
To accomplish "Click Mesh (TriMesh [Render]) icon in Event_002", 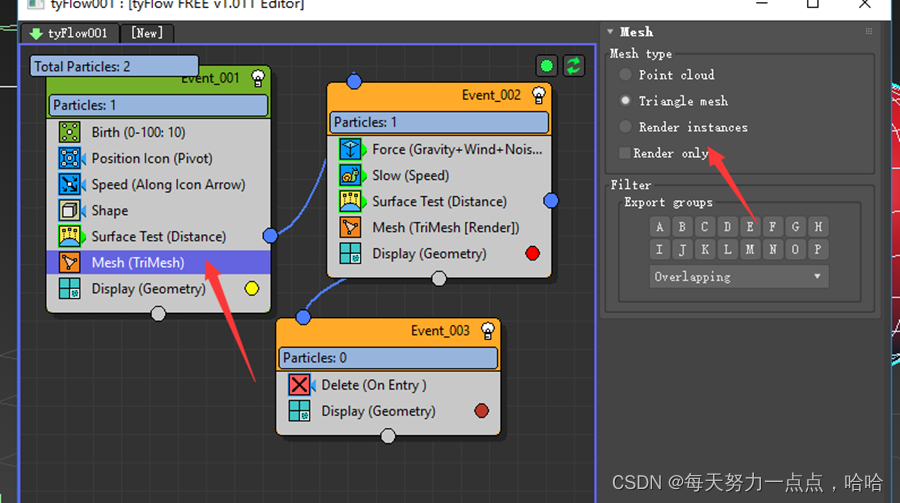I will (350, 227).
